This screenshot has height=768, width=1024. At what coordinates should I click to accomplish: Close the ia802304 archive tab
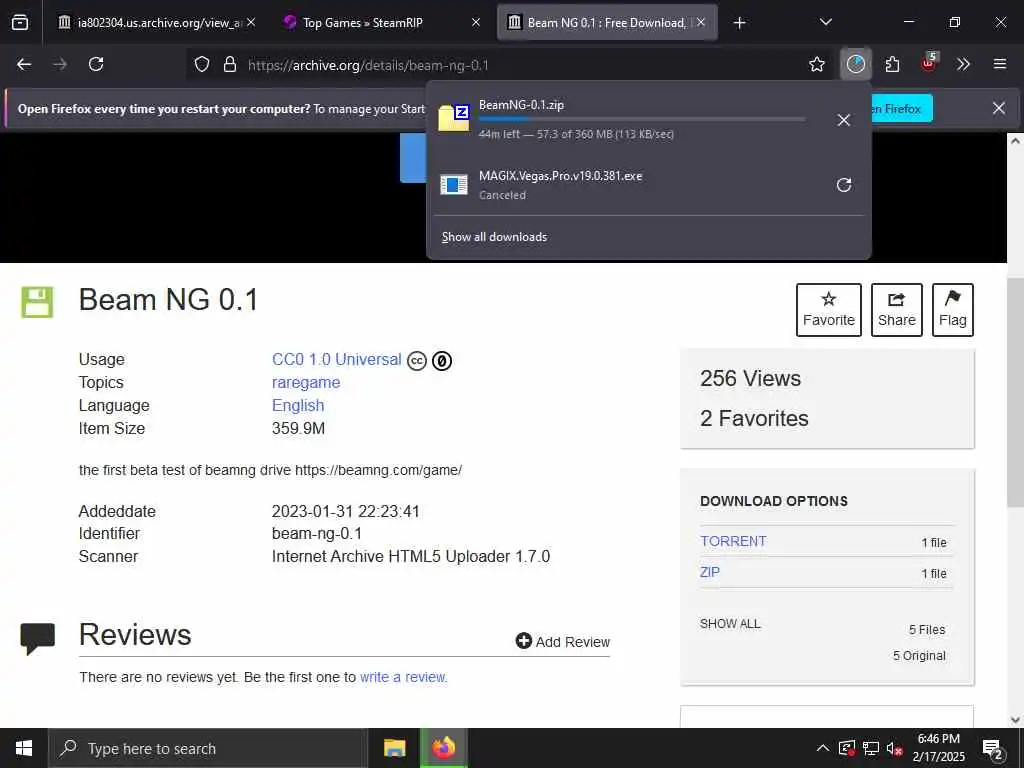click(x=251, y=22)
